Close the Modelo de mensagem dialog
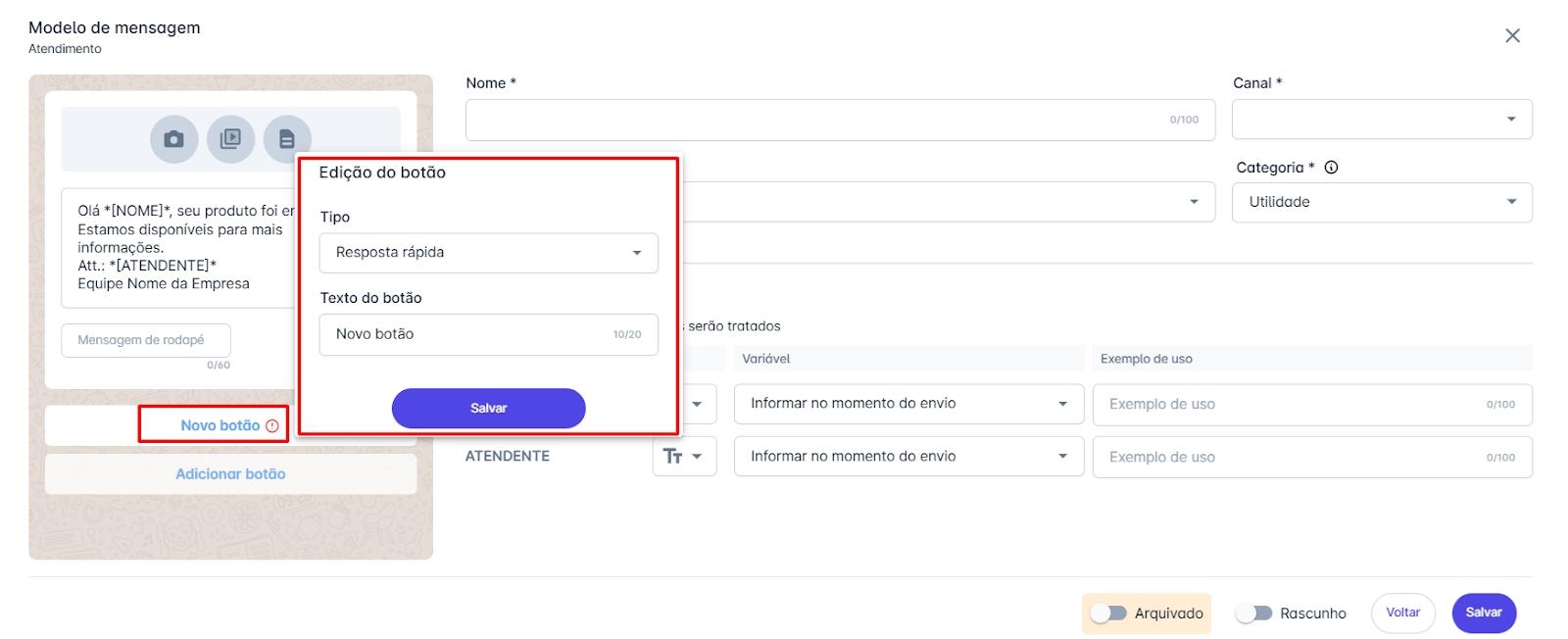Viewport: 1568px width, 639px height. (x=1512, y=36)
